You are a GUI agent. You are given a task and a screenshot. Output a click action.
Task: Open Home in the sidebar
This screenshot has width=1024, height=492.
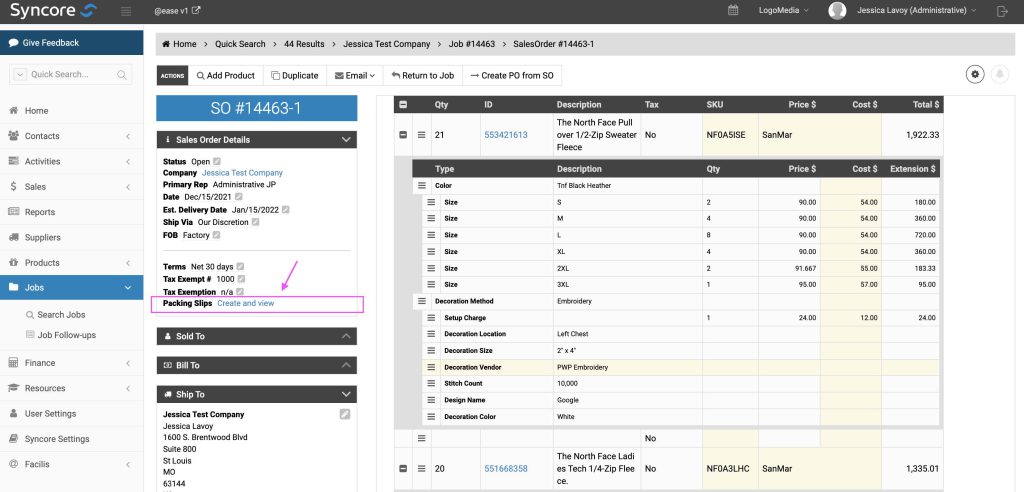(x=71, y=110)
